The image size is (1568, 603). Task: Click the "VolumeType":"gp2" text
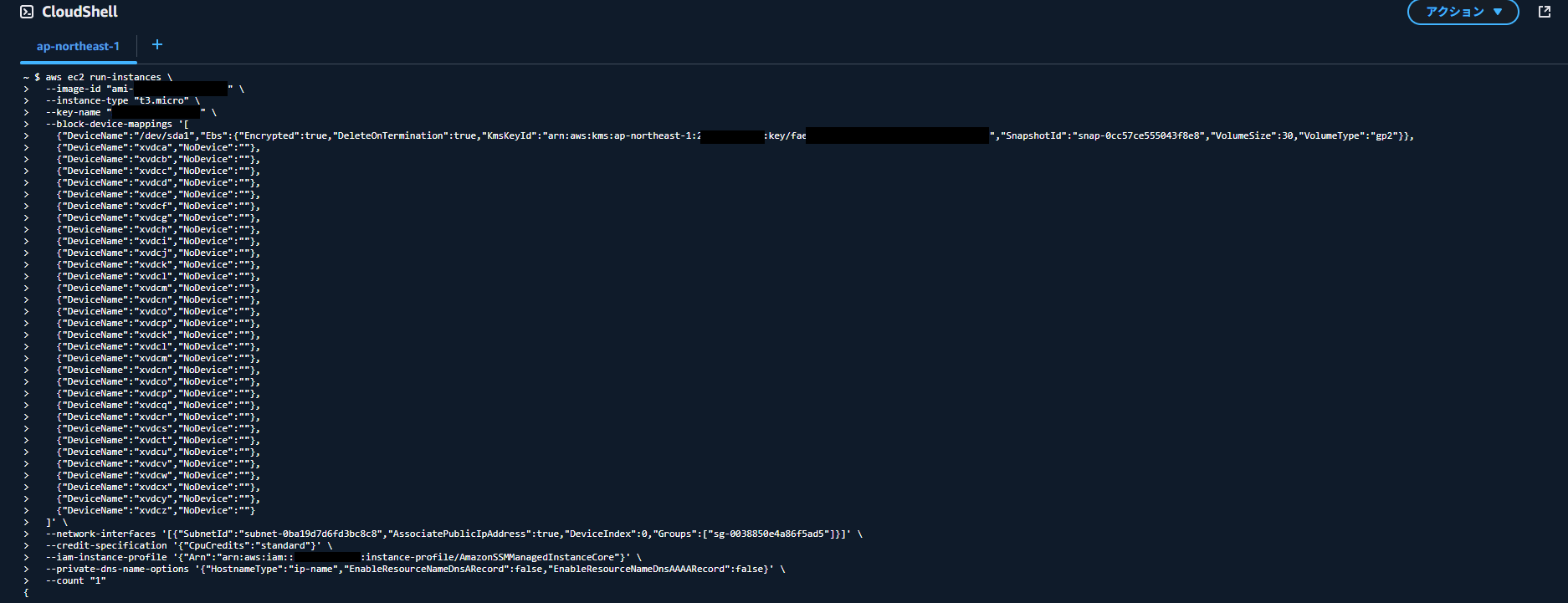coord(1349,135)
